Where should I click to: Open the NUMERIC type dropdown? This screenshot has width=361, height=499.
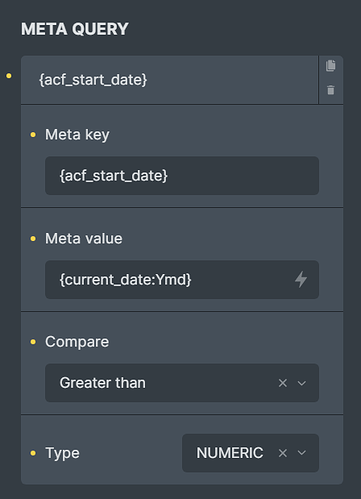pos(250,453)
